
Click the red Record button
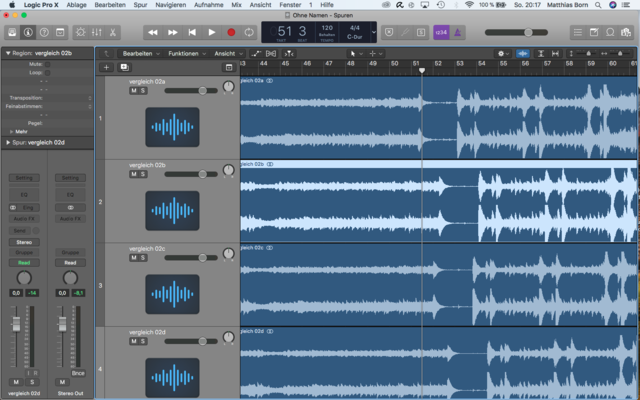[231, 33]
